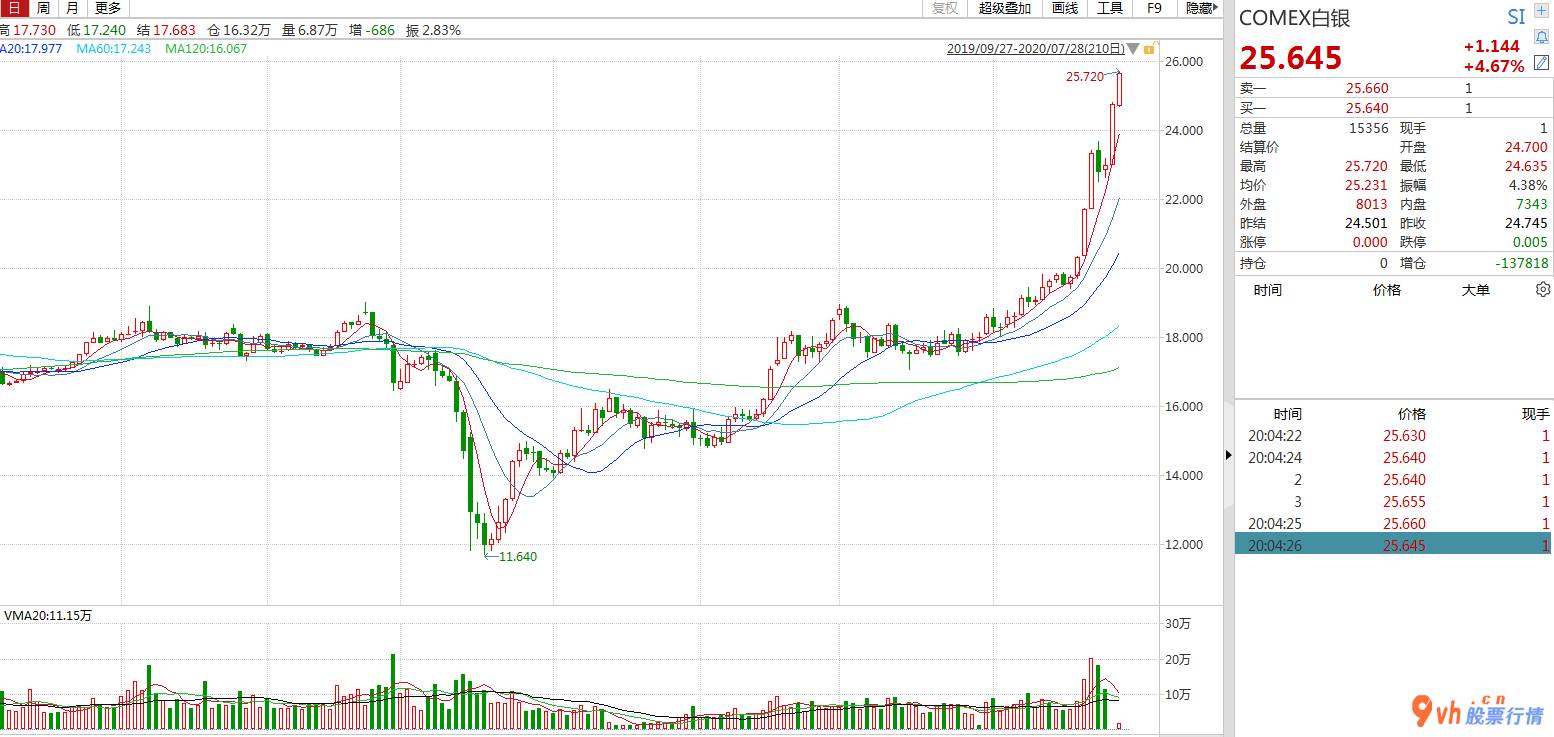This screenshot has height=737, width=1554.
Task: Click 外盘 value 8013
Action: tap(1372, 204)
